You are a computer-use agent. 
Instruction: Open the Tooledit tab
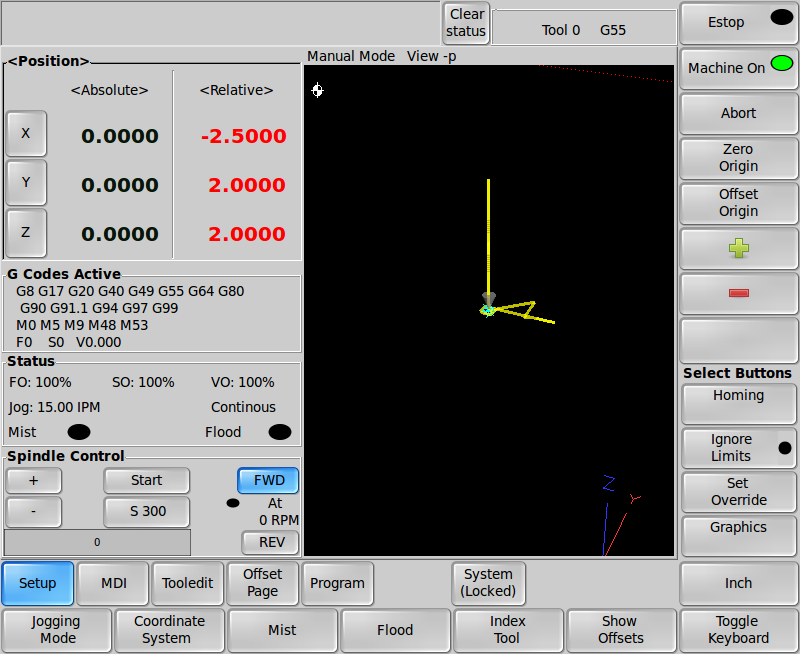(x=188, y=583)
